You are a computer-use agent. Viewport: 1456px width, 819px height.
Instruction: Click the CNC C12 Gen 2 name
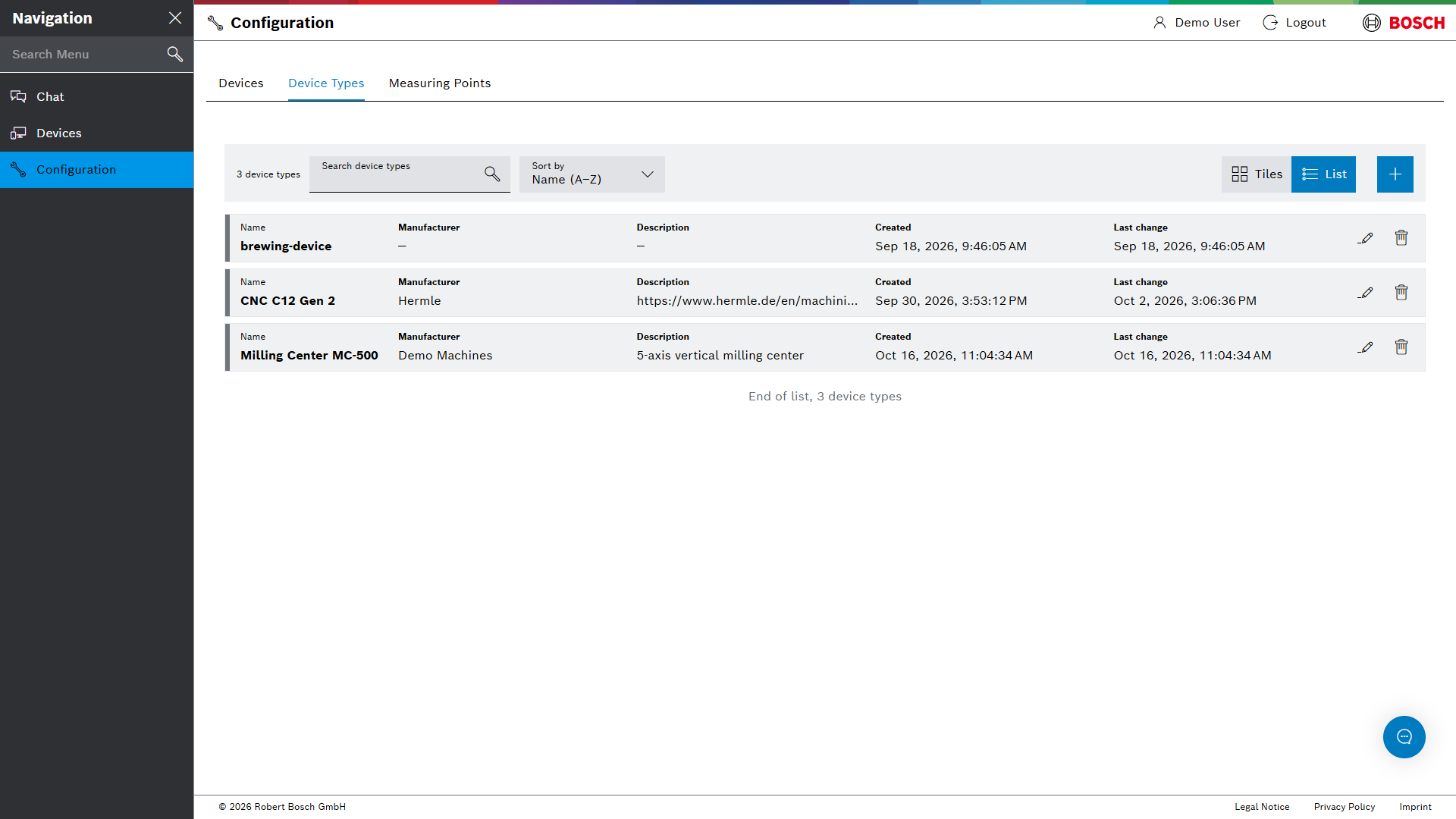[x=287, y=301]
